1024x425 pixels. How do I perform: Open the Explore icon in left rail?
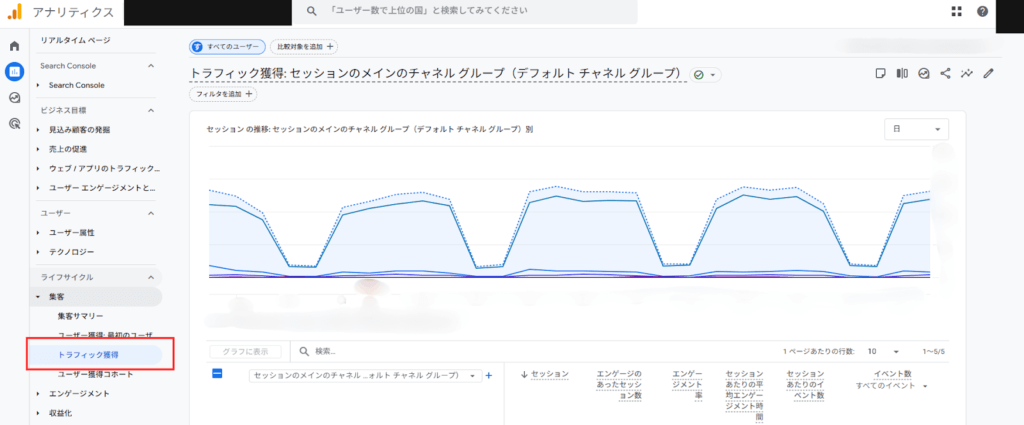click(14, 97)
